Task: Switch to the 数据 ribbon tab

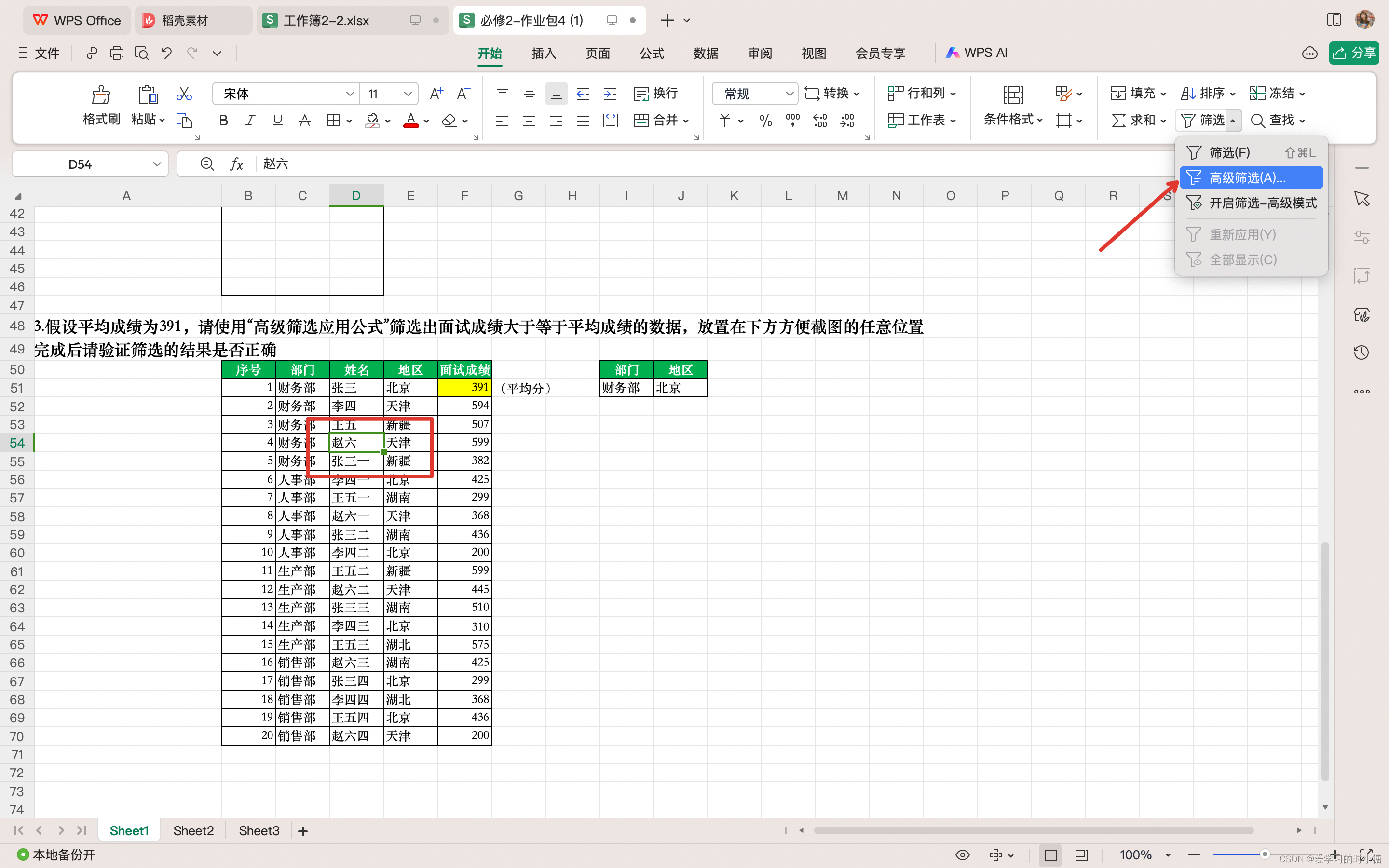Action: 706,54
